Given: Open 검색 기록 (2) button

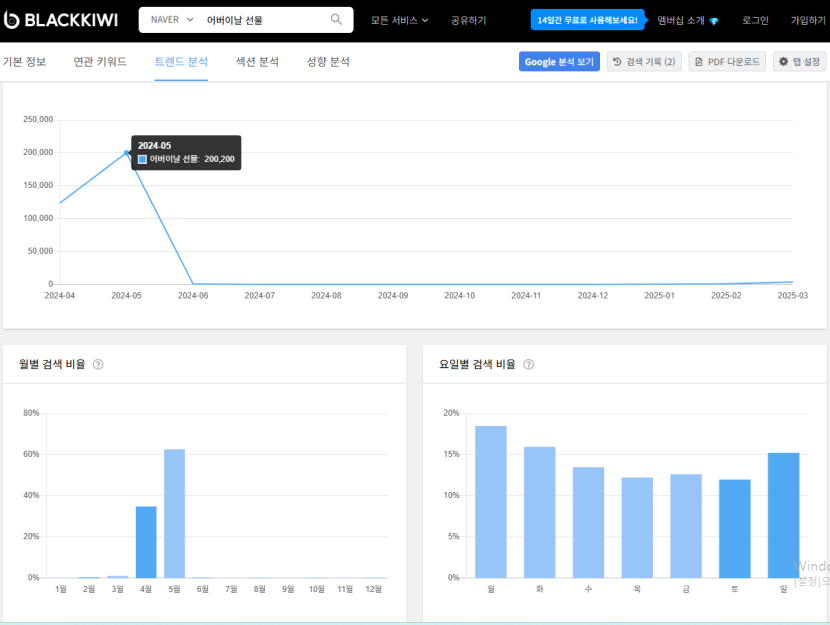Looking at the screenshot, I should pyautogui.click(x=644, y=61).
